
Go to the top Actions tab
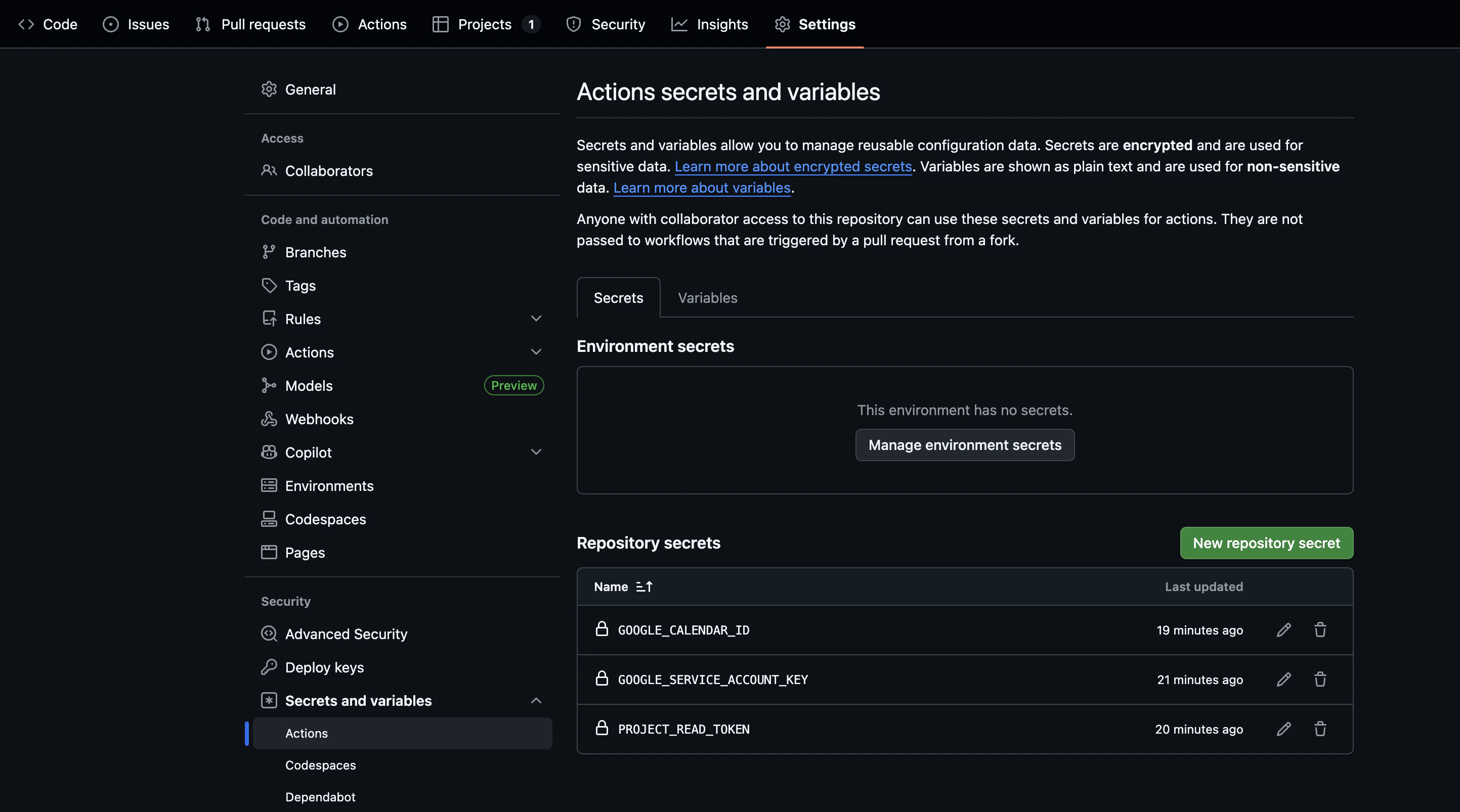369,24
